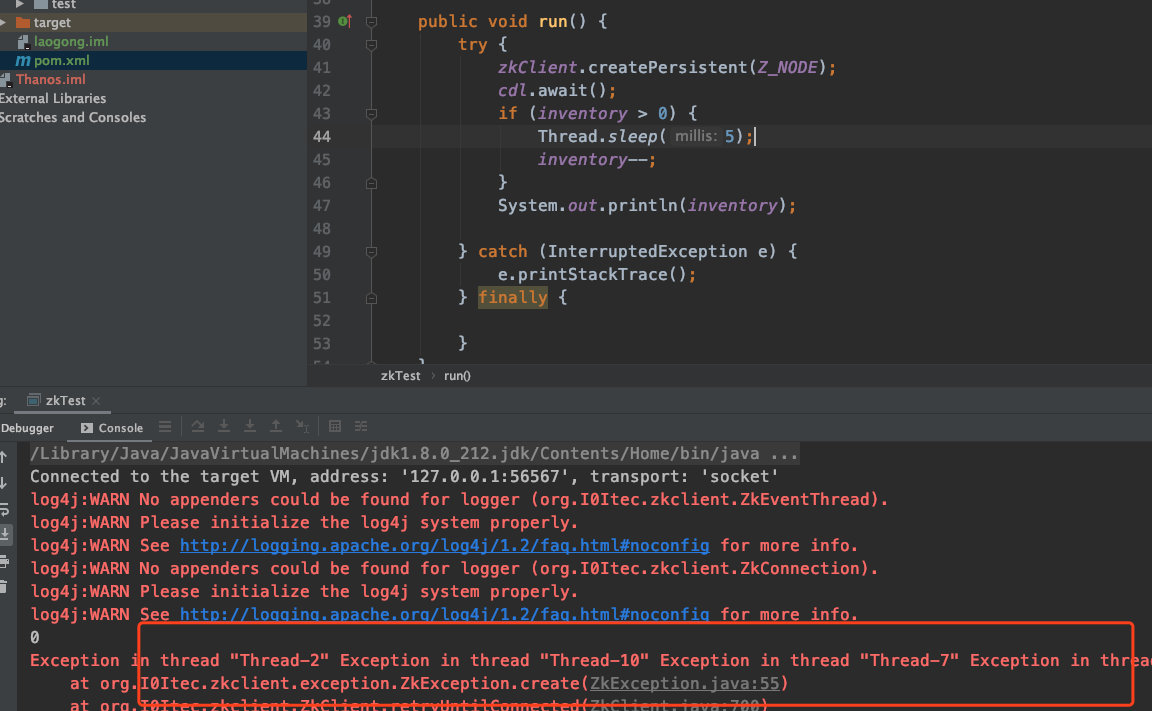Click the Step Into debugger icon
The height and width of the screenshot is (711, 1152).
coord(224,426)
